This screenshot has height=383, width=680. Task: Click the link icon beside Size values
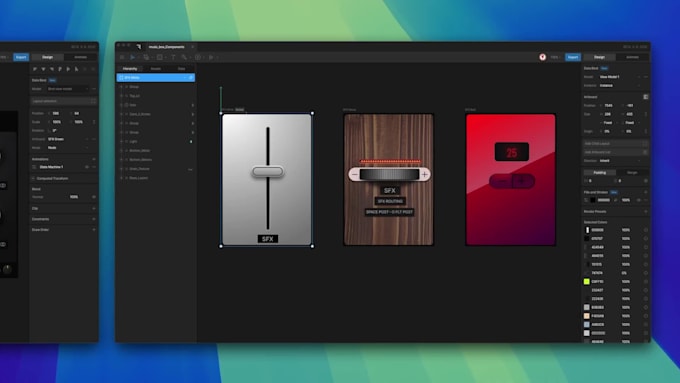pyautogui.click(x=646, y=114)
